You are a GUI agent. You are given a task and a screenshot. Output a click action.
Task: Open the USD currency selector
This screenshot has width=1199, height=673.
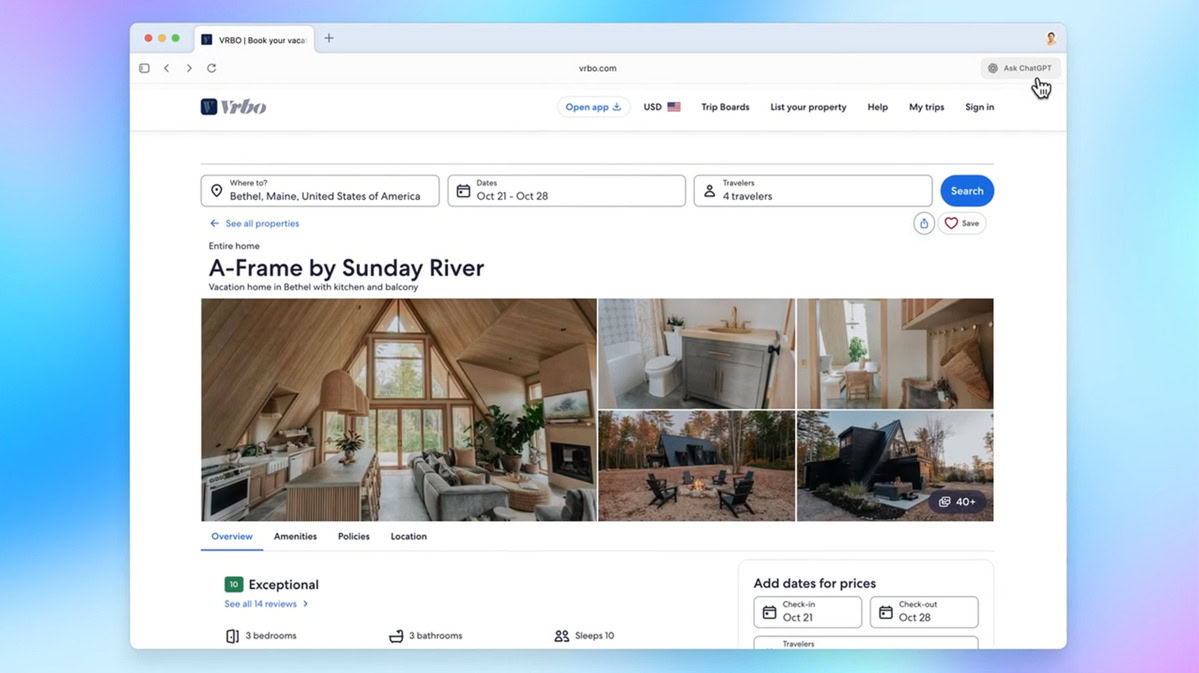[x=661, y=106]
